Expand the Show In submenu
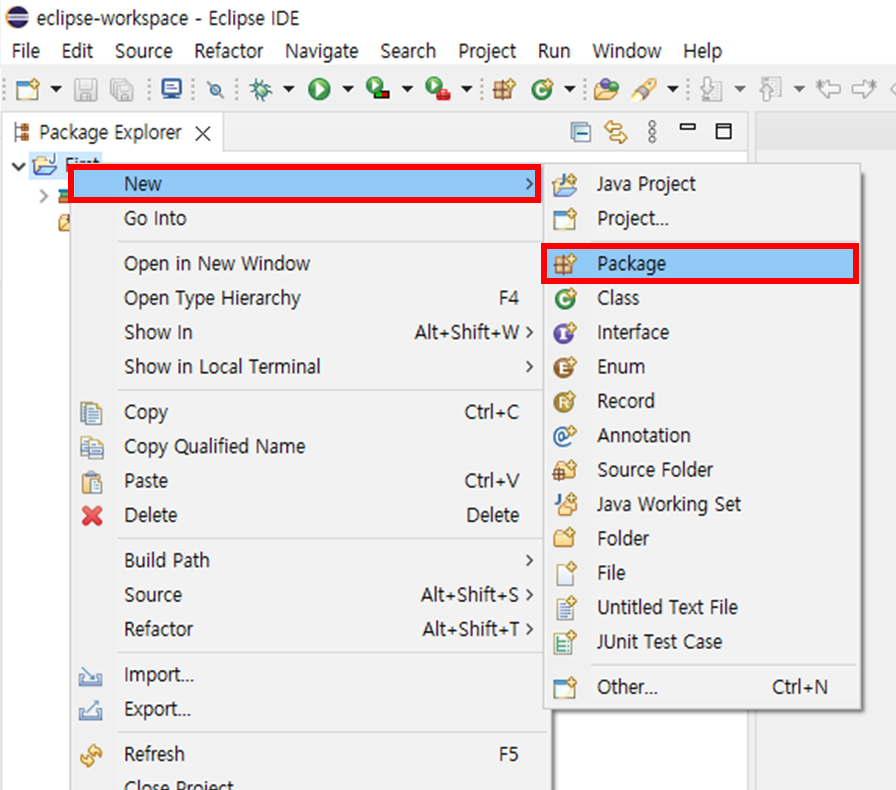This screenshot has width=896, height=790. 306,332
